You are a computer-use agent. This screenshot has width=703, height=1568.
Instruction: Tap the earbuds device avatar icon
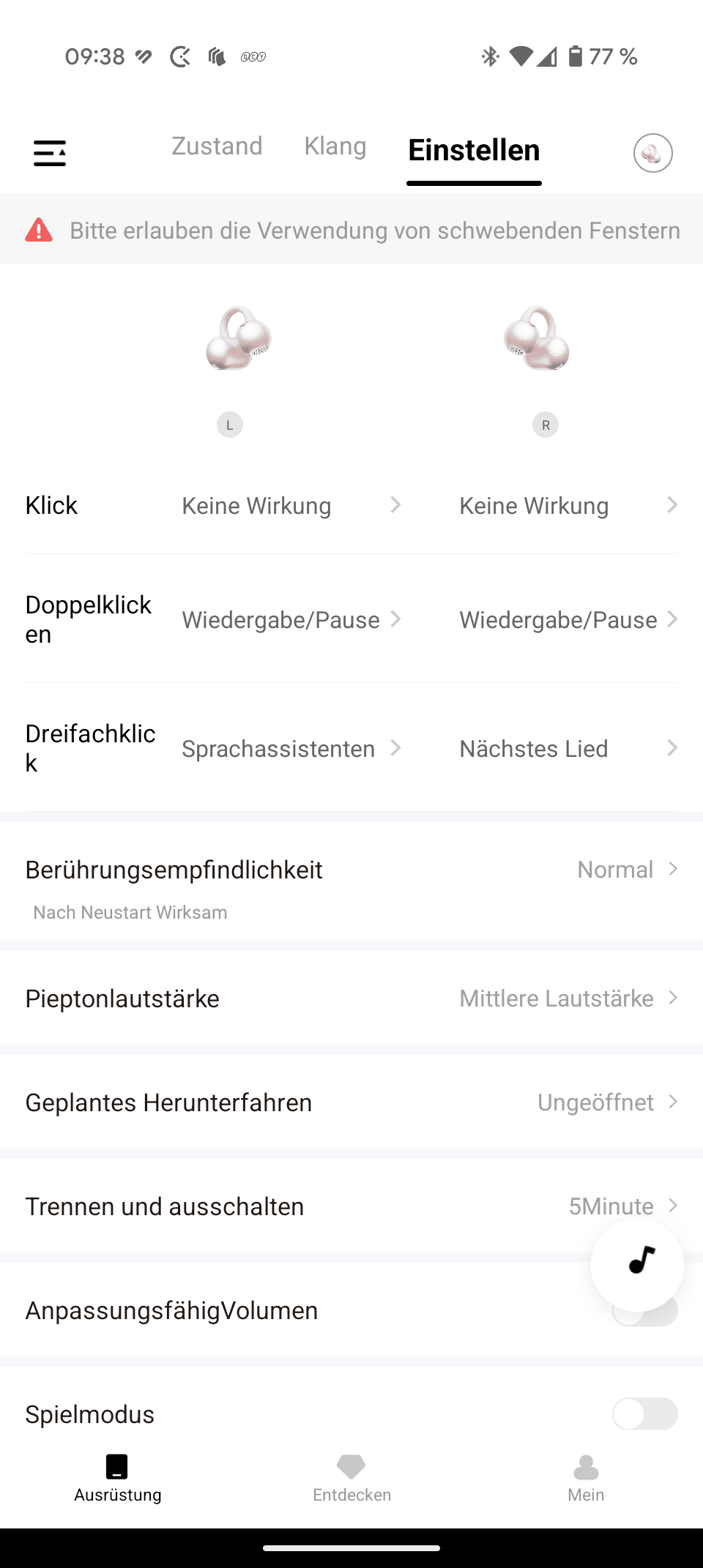[x=652, y=153]
